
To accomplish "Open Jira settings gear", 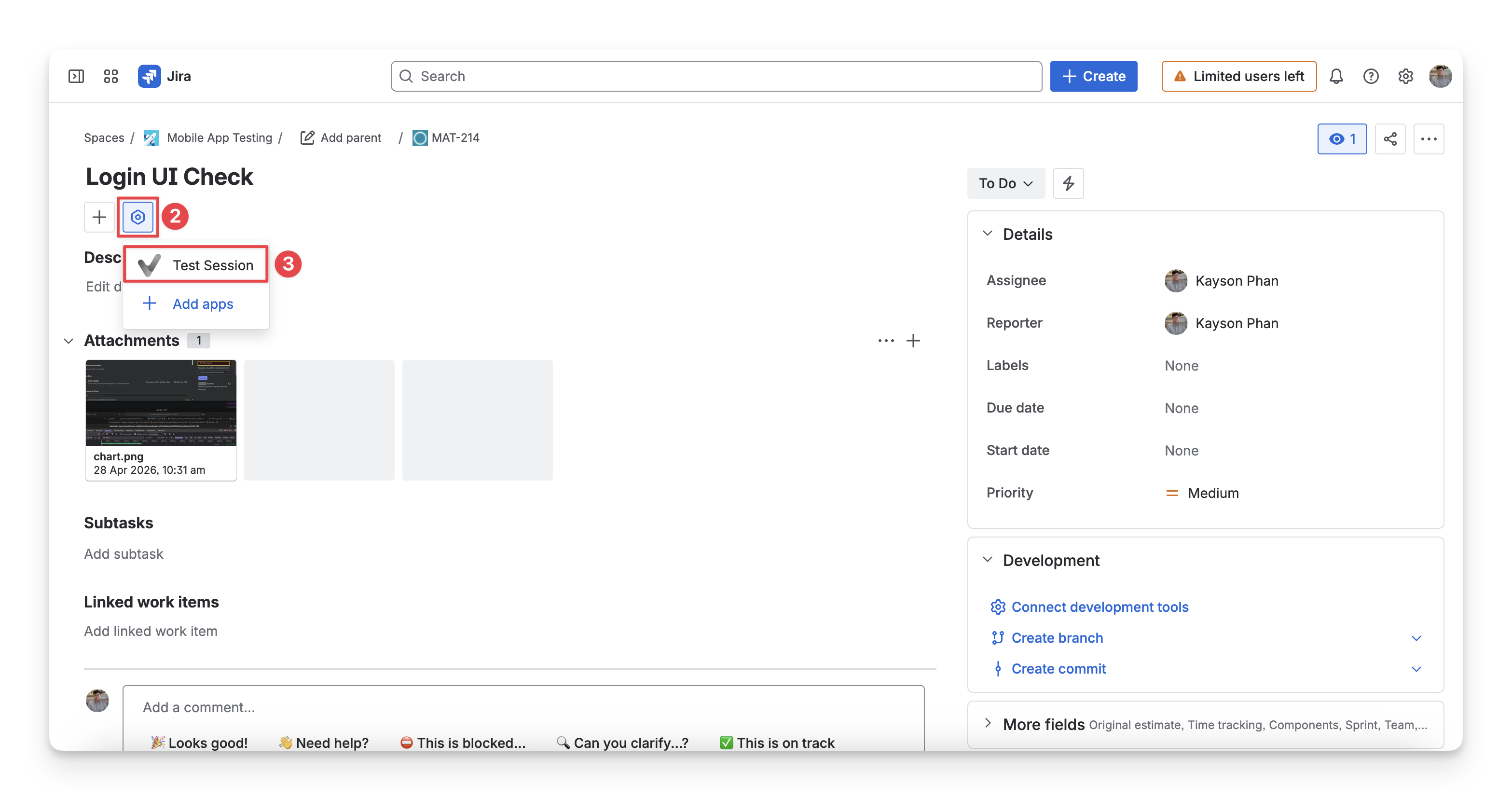I will [1406, 76].
